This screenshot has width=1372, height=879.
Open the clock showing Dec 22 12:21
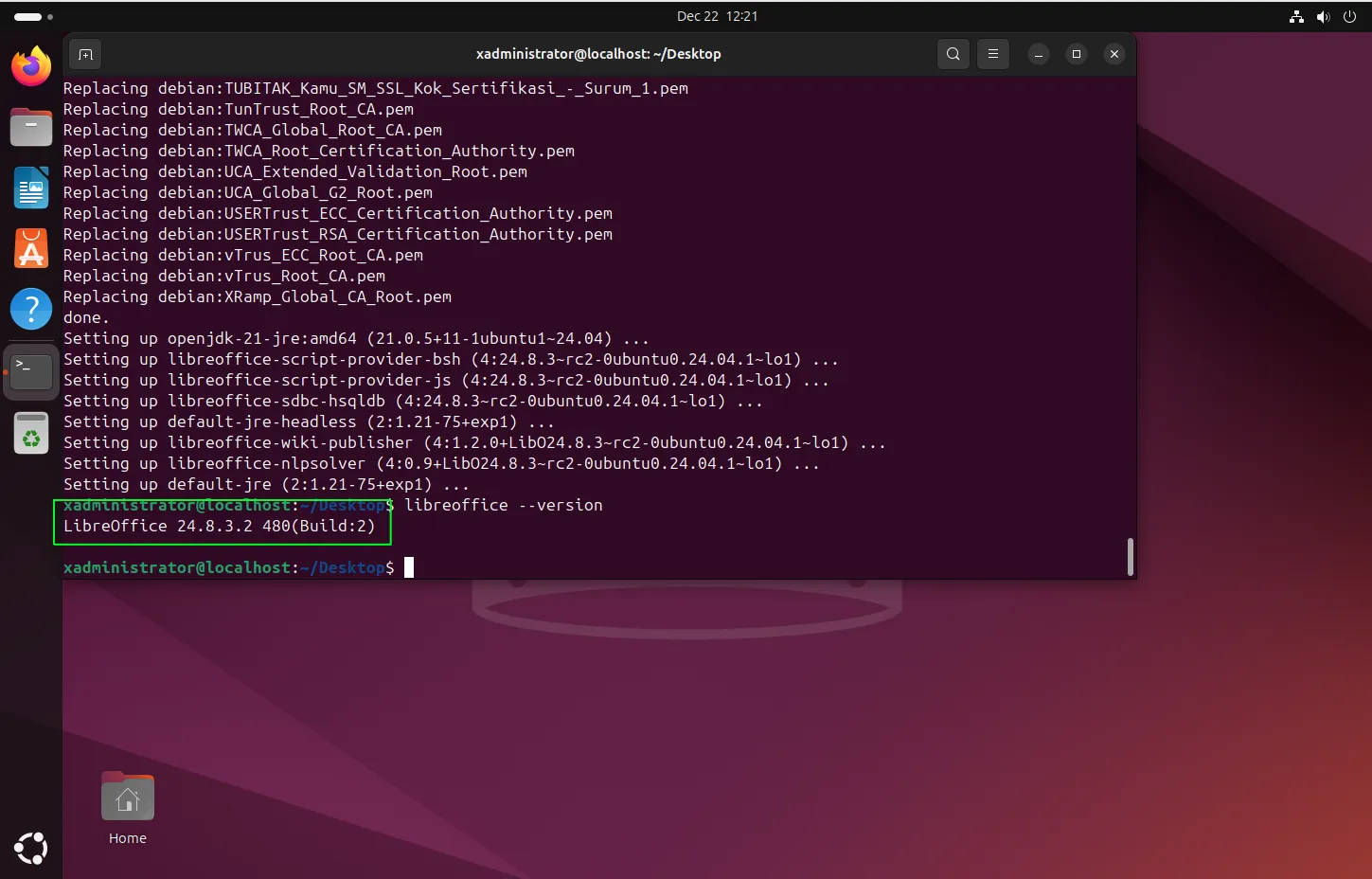717,16
